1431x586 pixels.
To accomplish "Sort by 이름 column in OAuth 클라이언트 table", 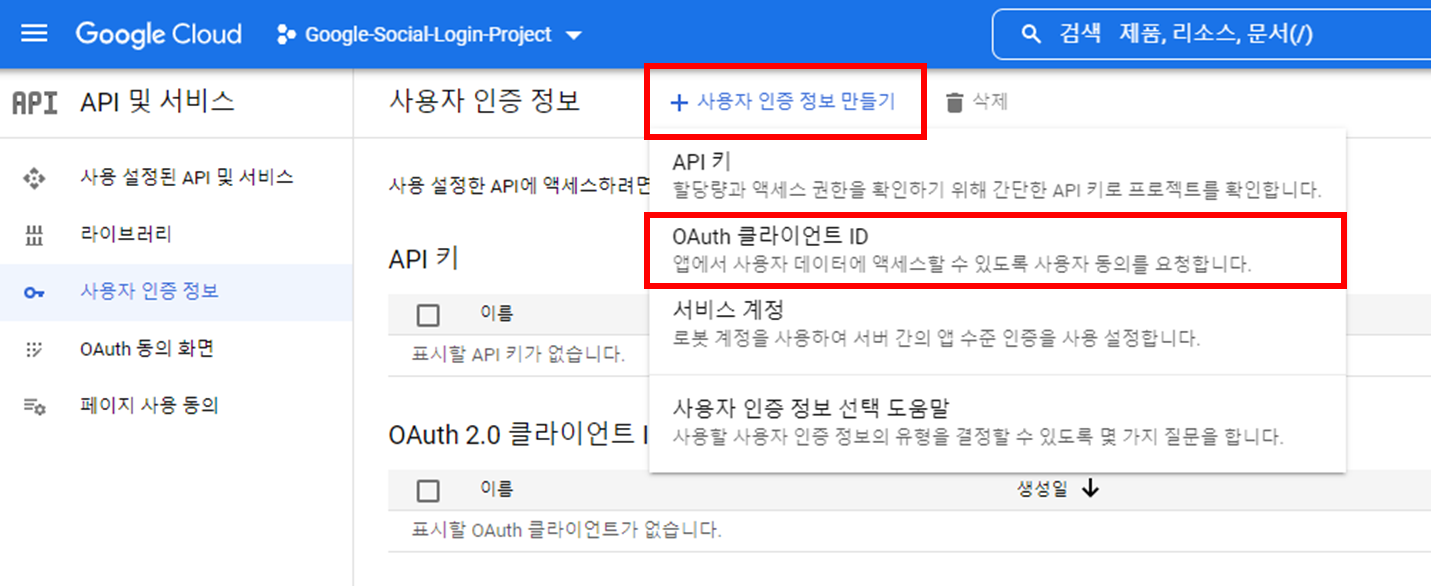I will coord(496,489).
